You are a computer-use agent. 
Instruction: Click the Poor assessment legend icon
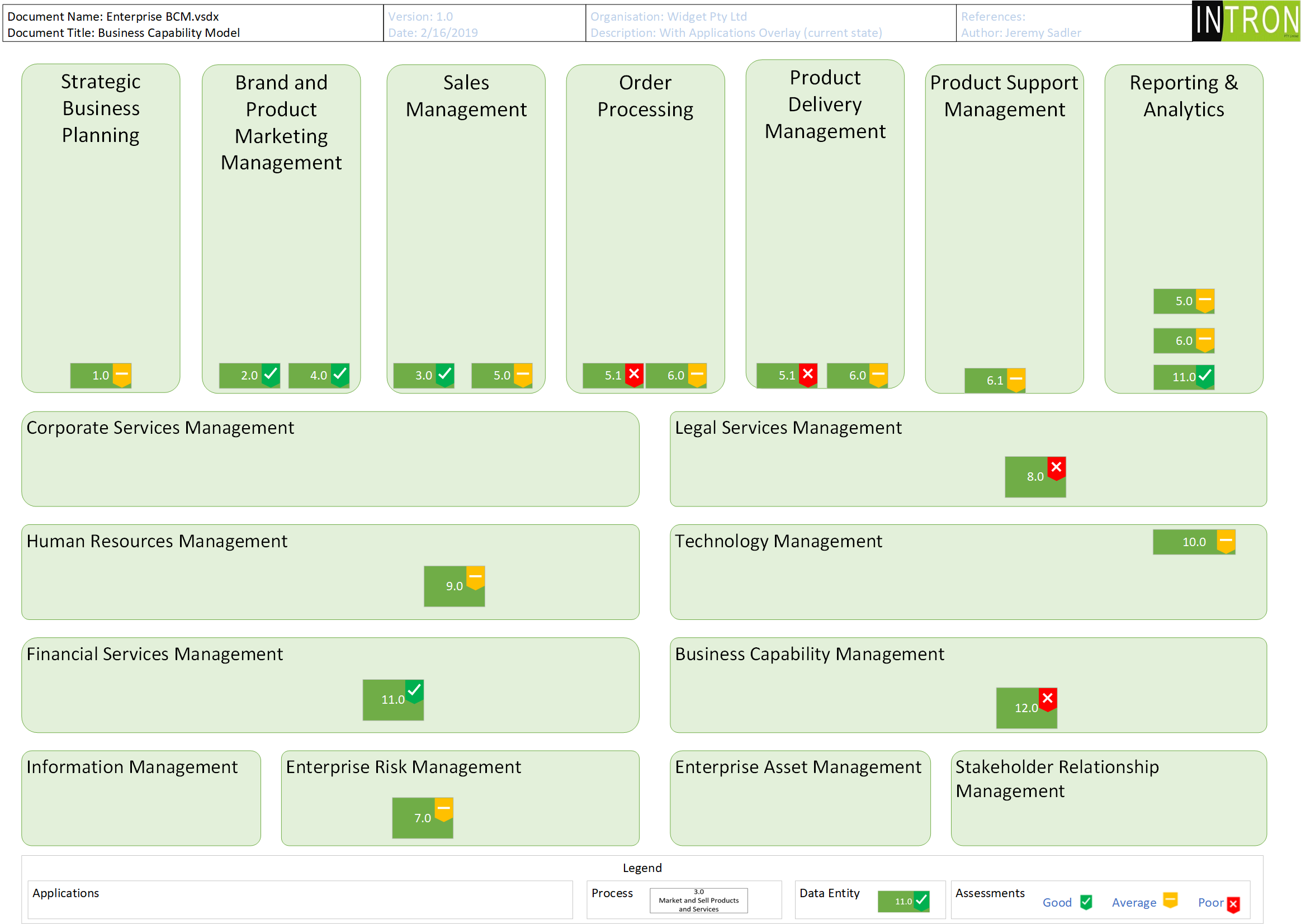[x=1233, y=904]
